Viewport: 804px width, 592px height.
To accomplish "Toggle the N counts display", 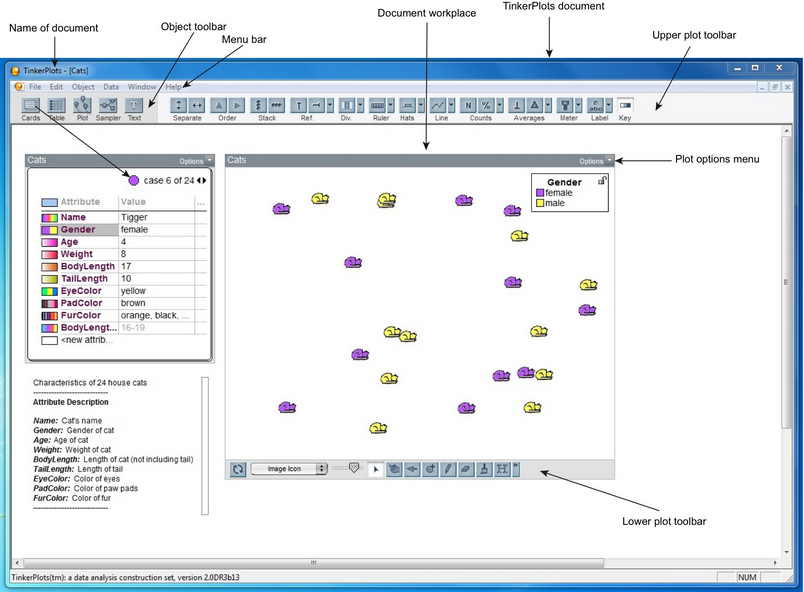I will point(468,106).
